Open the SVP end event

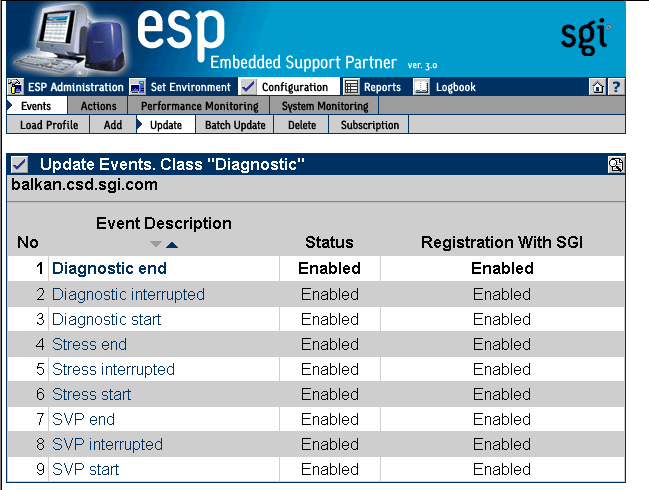click(x=84, y=419)
